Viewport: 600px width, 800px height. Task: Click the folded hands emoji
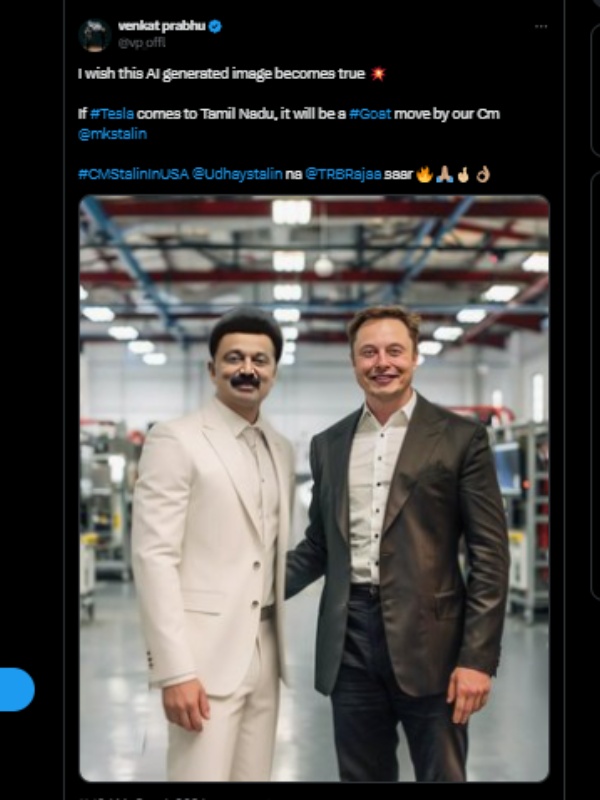point(444,174)
